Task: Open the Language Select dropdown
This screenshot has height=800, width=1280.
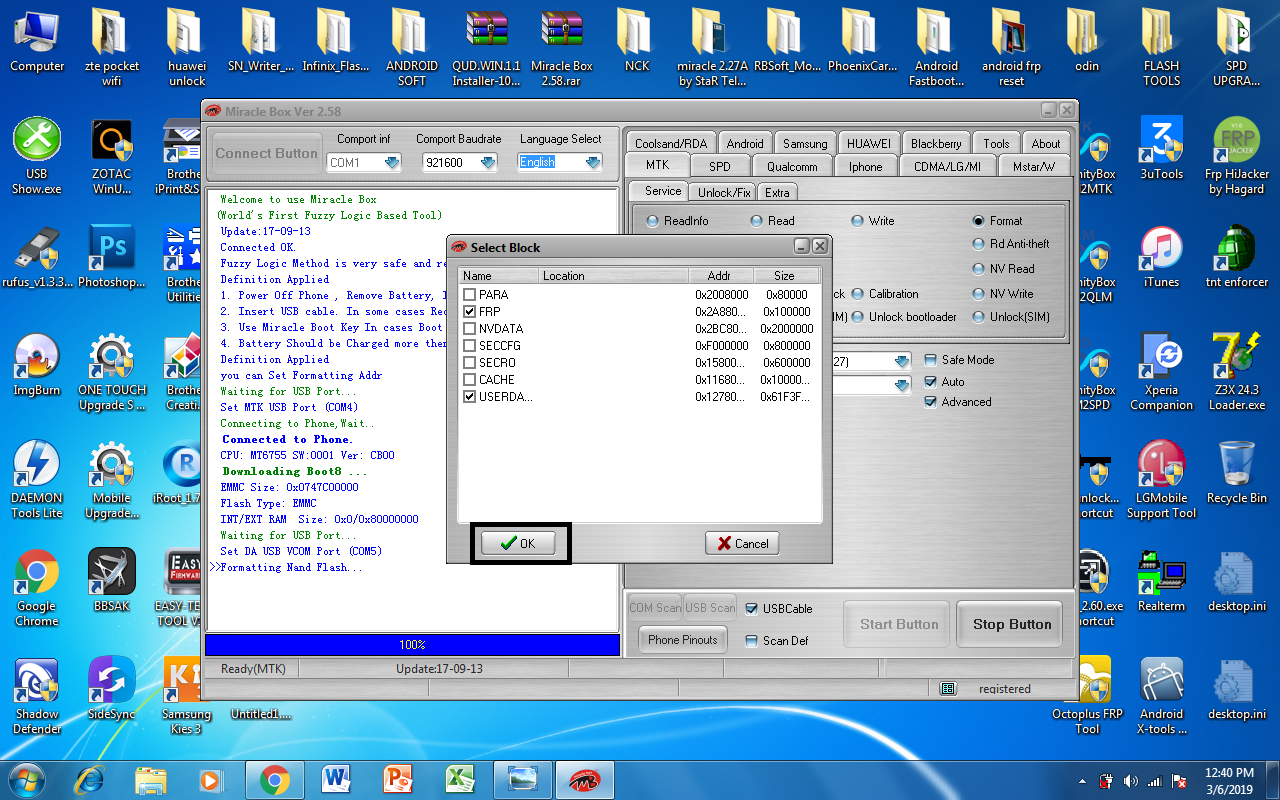Action: tap(593, 162)
